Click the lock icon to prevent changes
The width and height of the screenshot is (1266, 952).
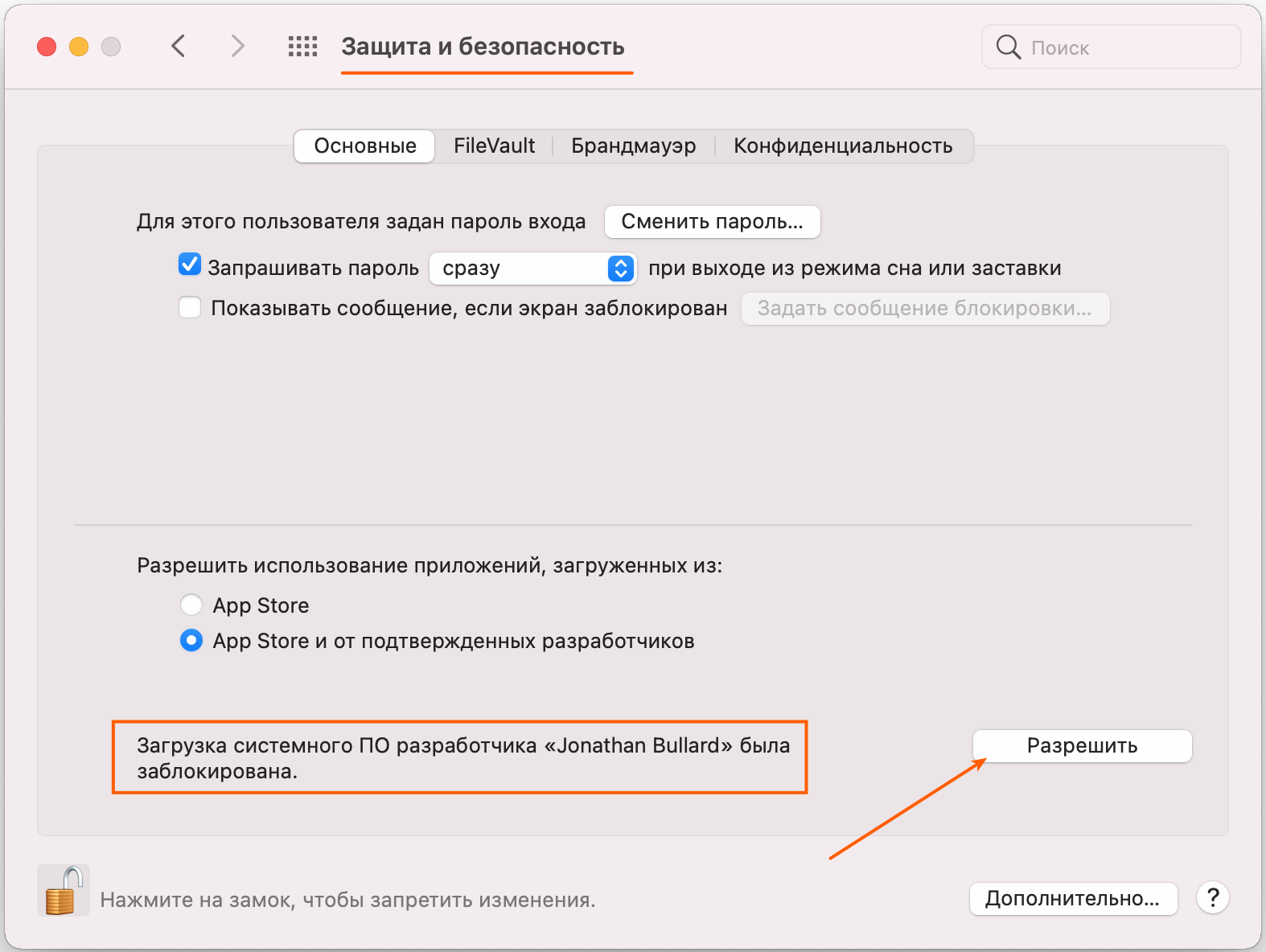click(64, 891)
